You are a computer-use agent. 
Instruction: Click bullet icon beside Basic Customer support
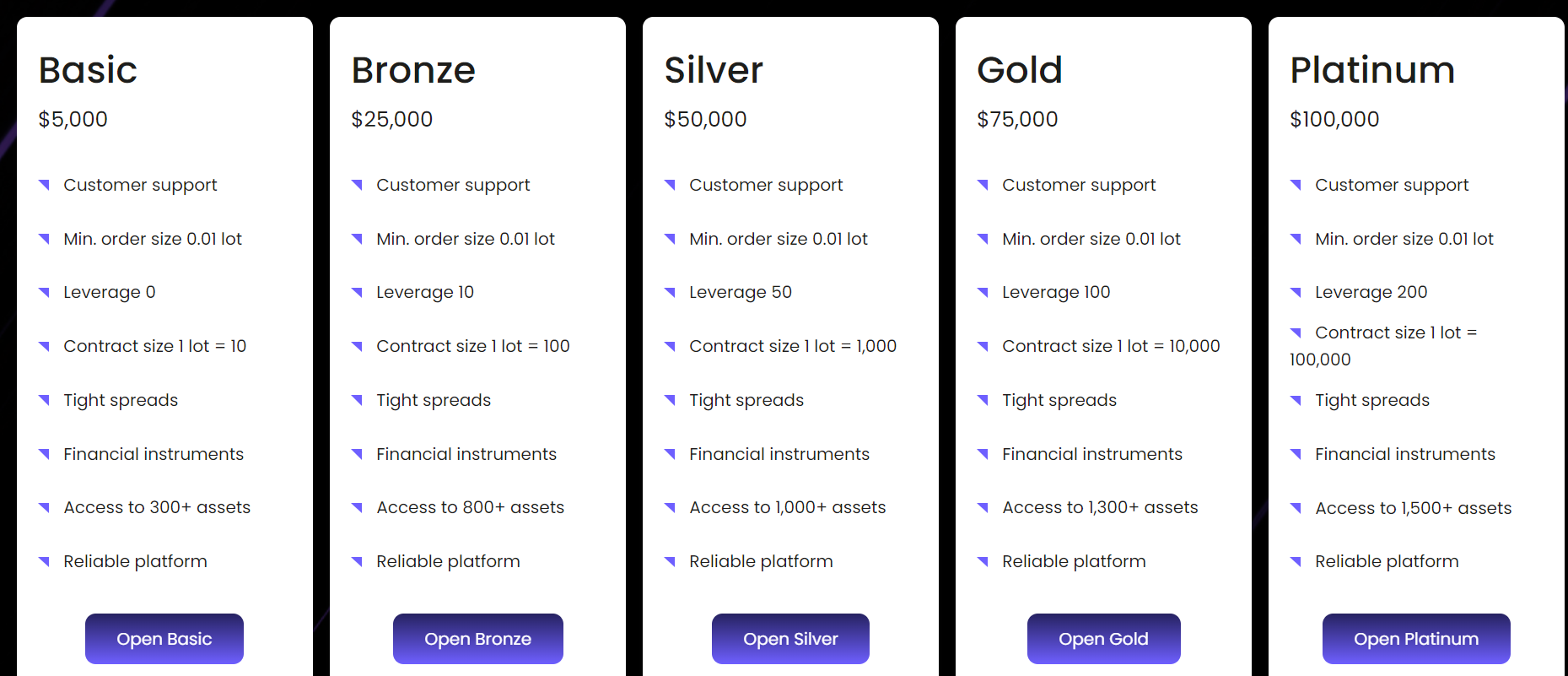tap(44, 185)
